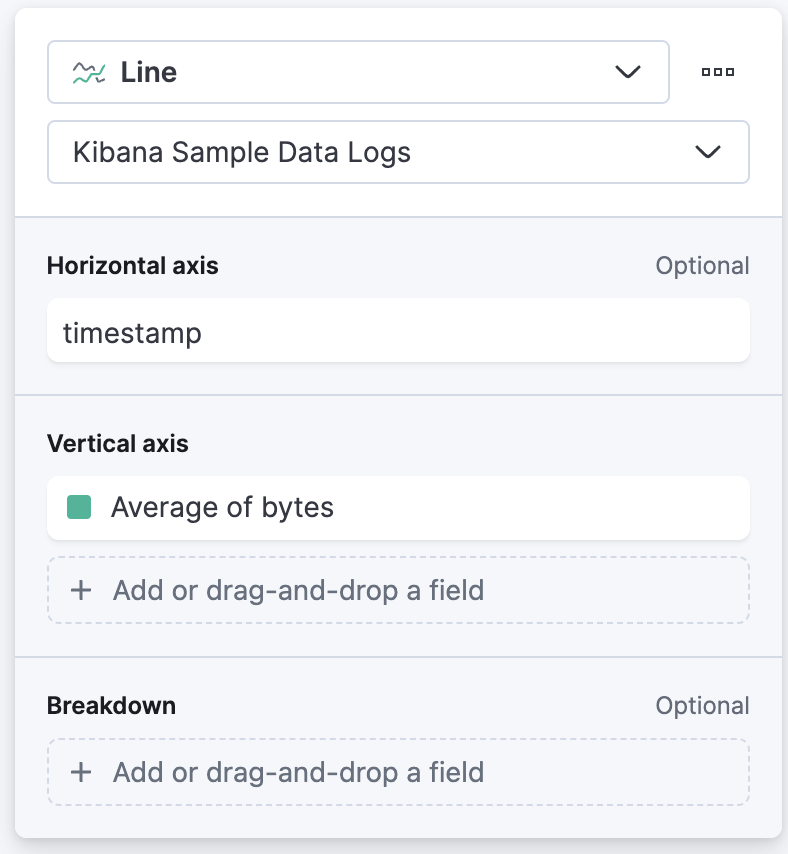Add a field to the Breakdown section
Viewport: 788px width, 854px height.
pos(399,772)
